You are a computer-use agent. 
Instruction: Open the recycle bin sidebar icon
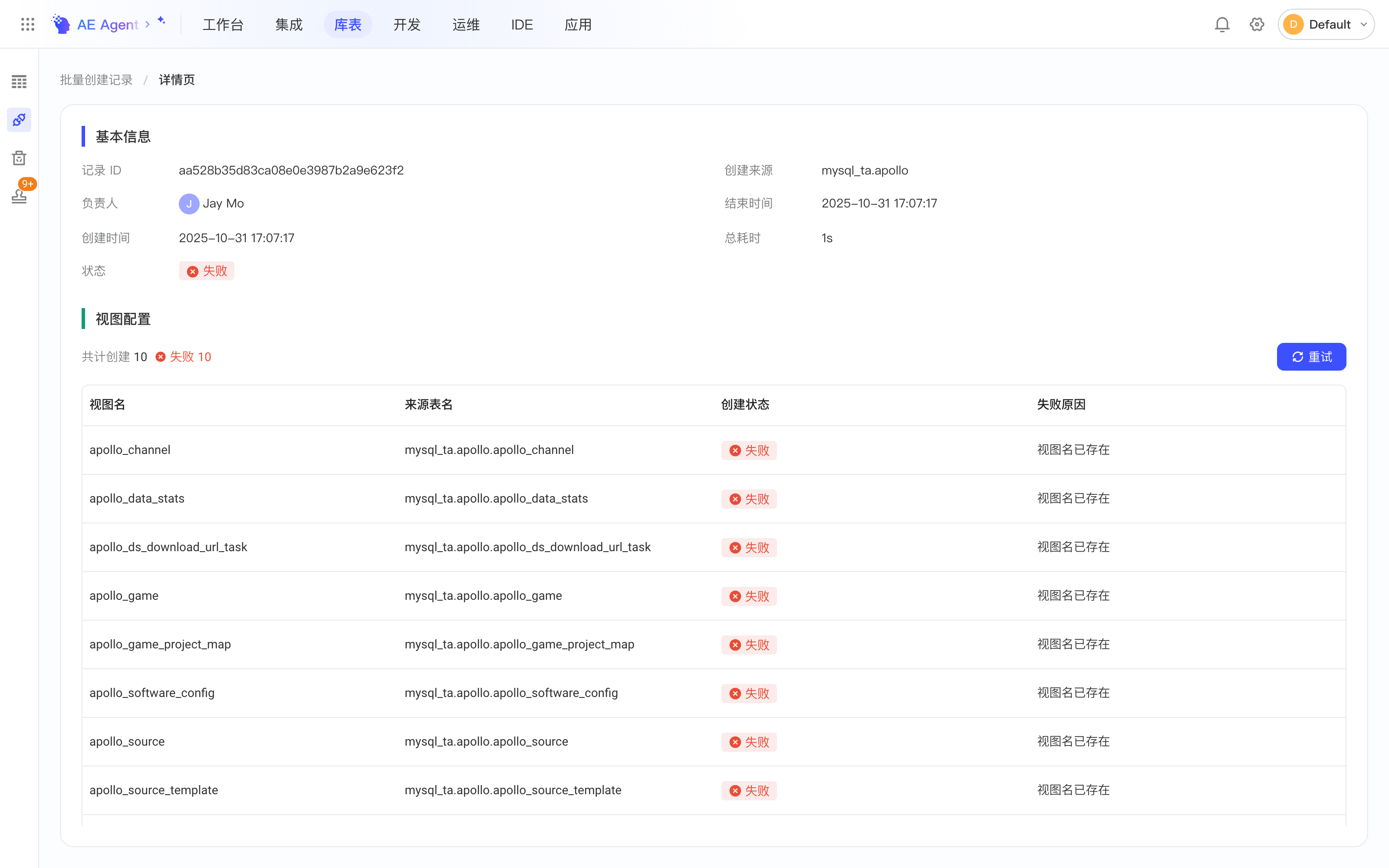pyautogui.click(x=19, y=158)
